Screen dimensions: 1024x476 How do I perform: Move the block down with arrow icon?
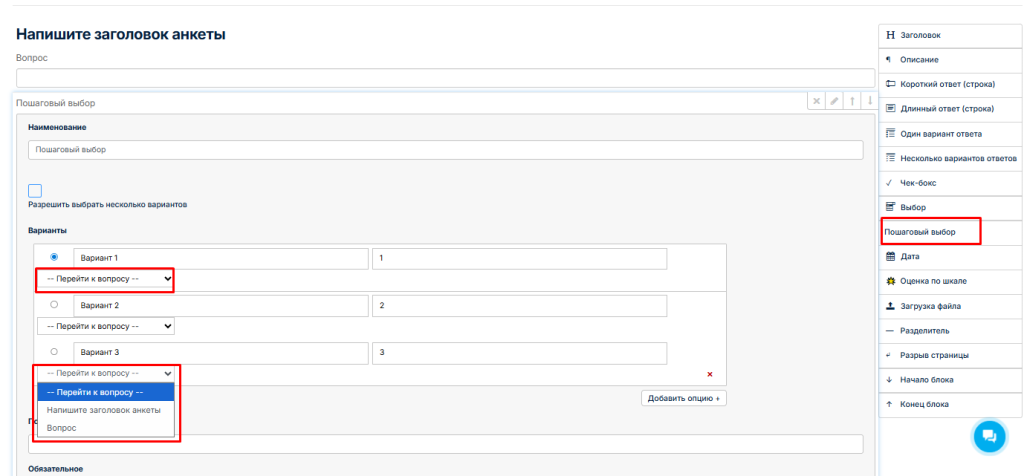(869, 101)
